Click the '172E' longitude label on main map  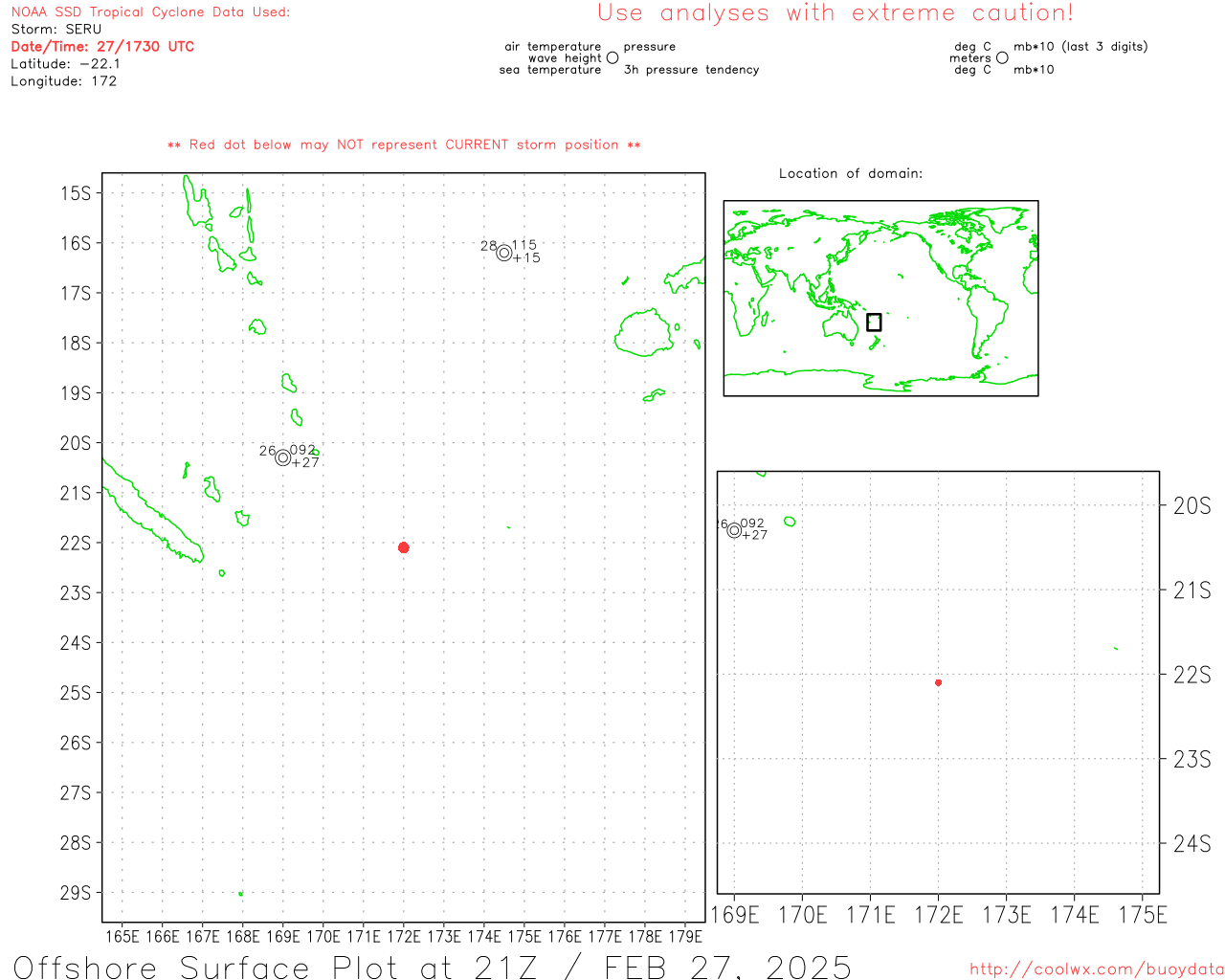(x=404, y=936)
